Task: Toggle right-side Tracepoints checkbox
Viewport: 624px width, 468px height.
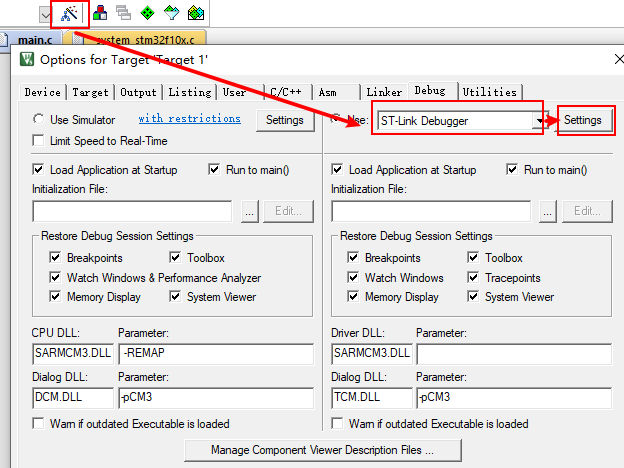Action: tap(476, 278)
